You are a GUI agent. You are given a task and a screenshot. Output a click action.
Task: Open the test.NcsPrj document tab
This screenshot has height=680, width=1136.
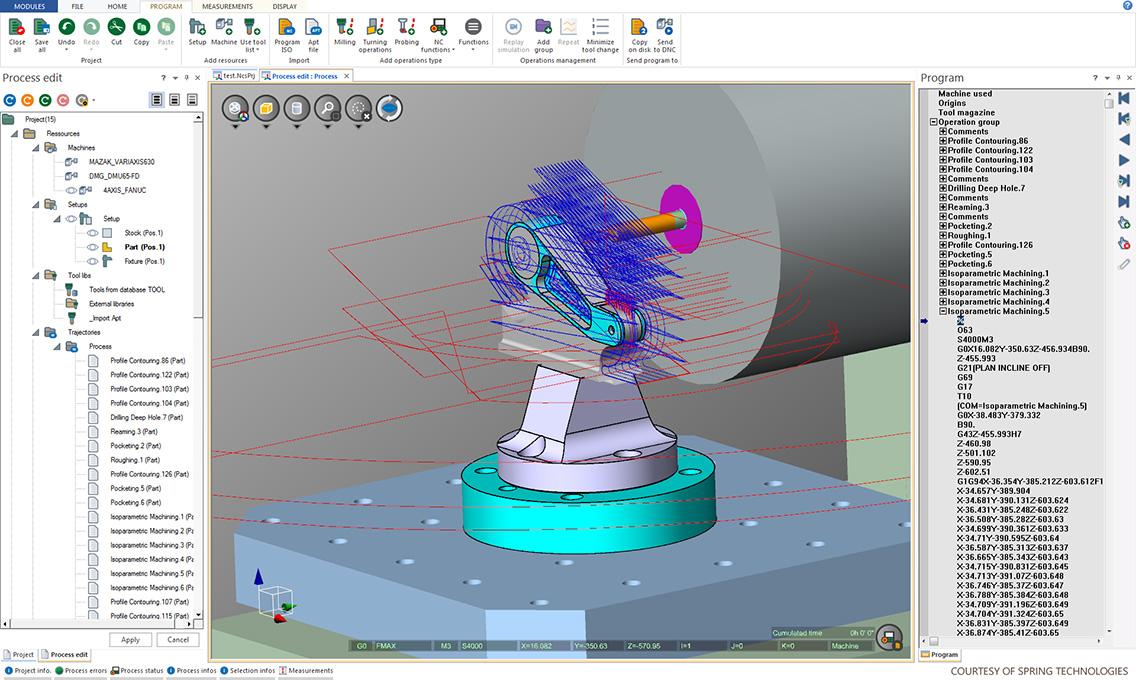tap(237, 76)
